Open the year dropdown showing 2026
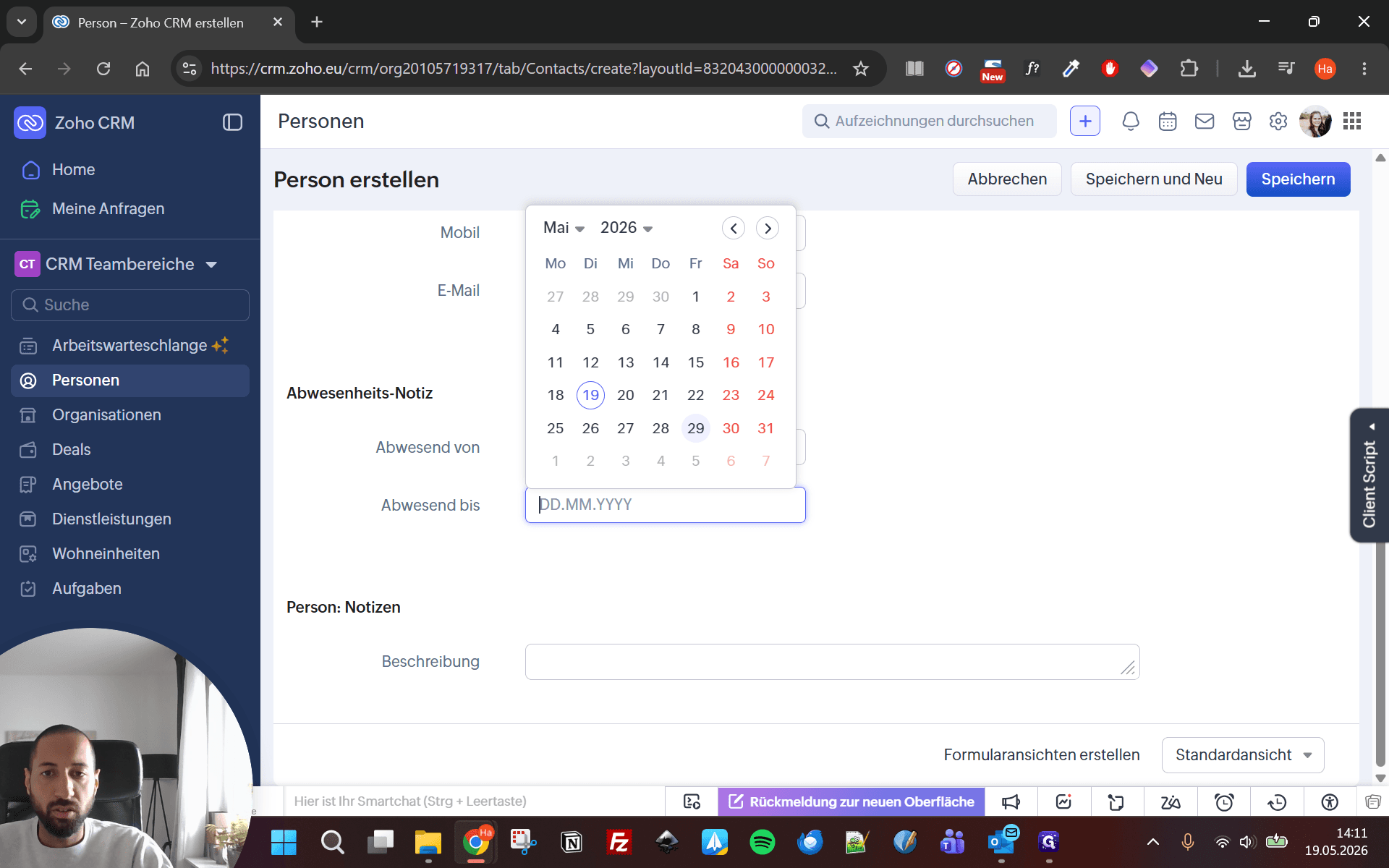The height and width of the screenshot is (868, 1389). 626,228
